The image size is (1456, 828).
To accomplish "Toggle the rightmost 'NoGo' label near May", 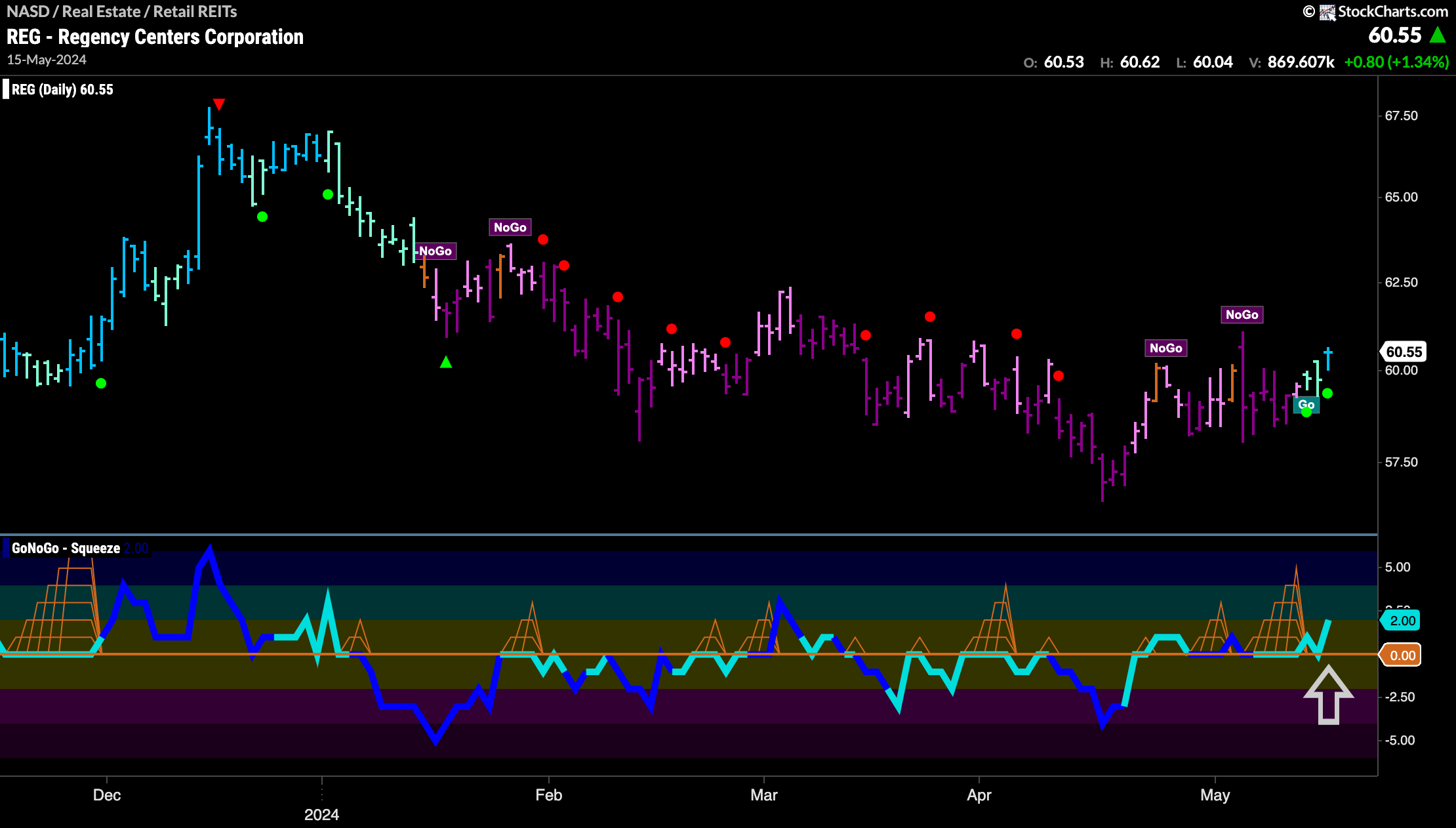I will point(1242,315).
